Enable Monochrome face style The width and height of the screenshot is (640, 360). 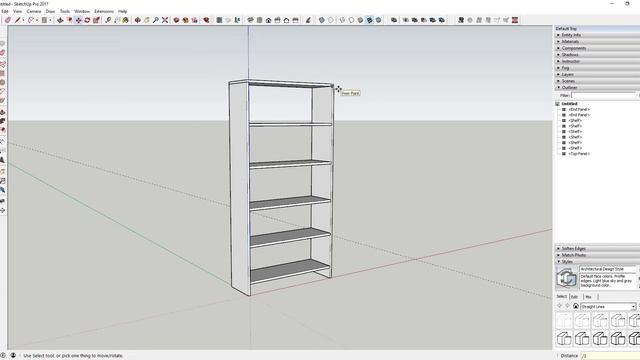378,20
